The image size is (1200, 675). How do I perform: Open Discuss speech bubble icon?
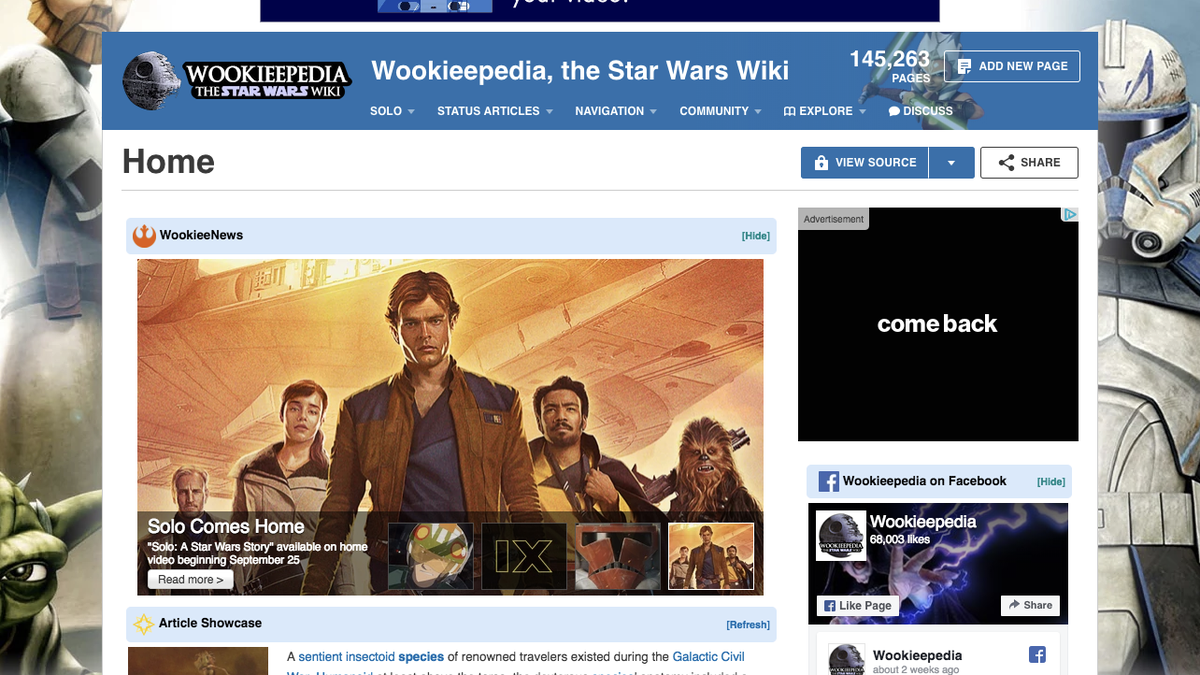pyautogui.click(x=894, y=111)
